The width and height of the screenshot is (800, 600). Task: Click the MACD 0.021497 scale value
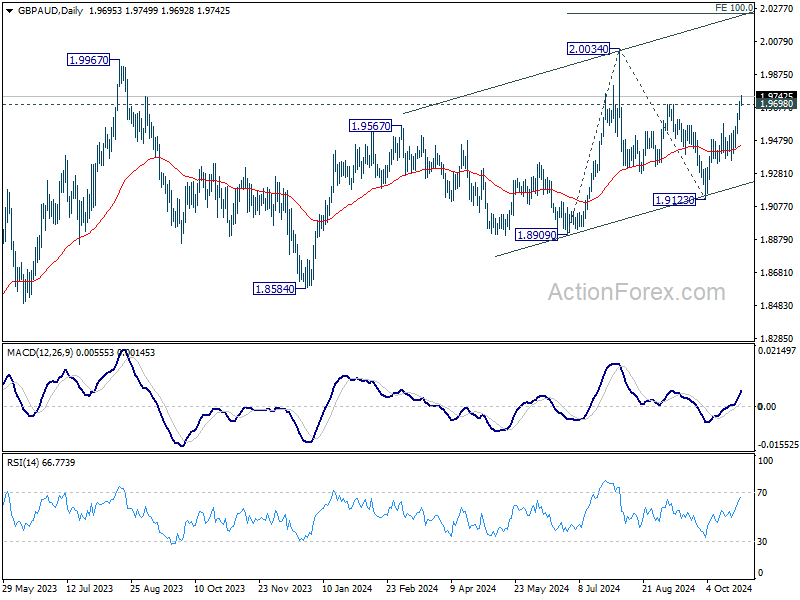777,351
